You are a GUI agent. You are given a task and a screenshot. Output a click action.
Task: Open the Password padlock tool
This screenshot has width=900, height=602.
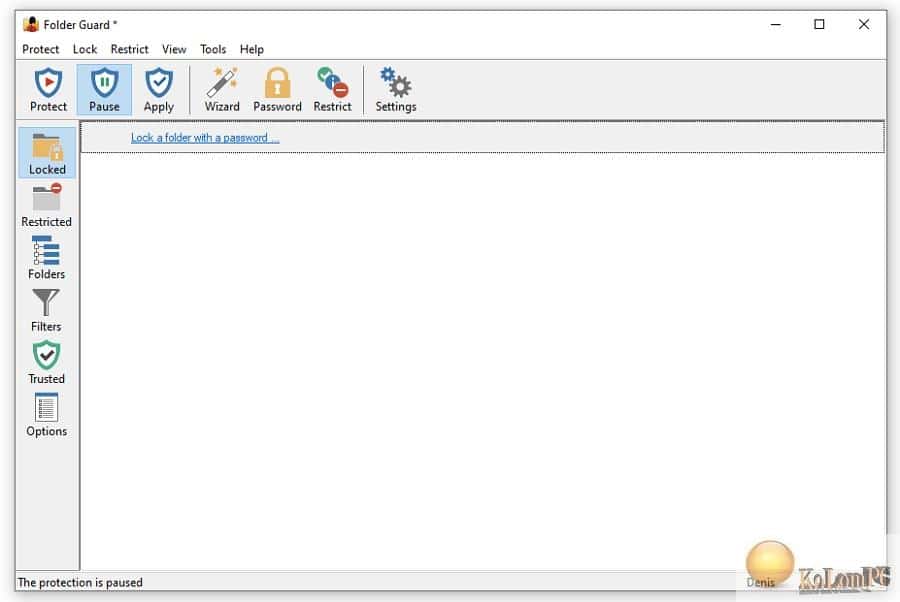[277, 90]
